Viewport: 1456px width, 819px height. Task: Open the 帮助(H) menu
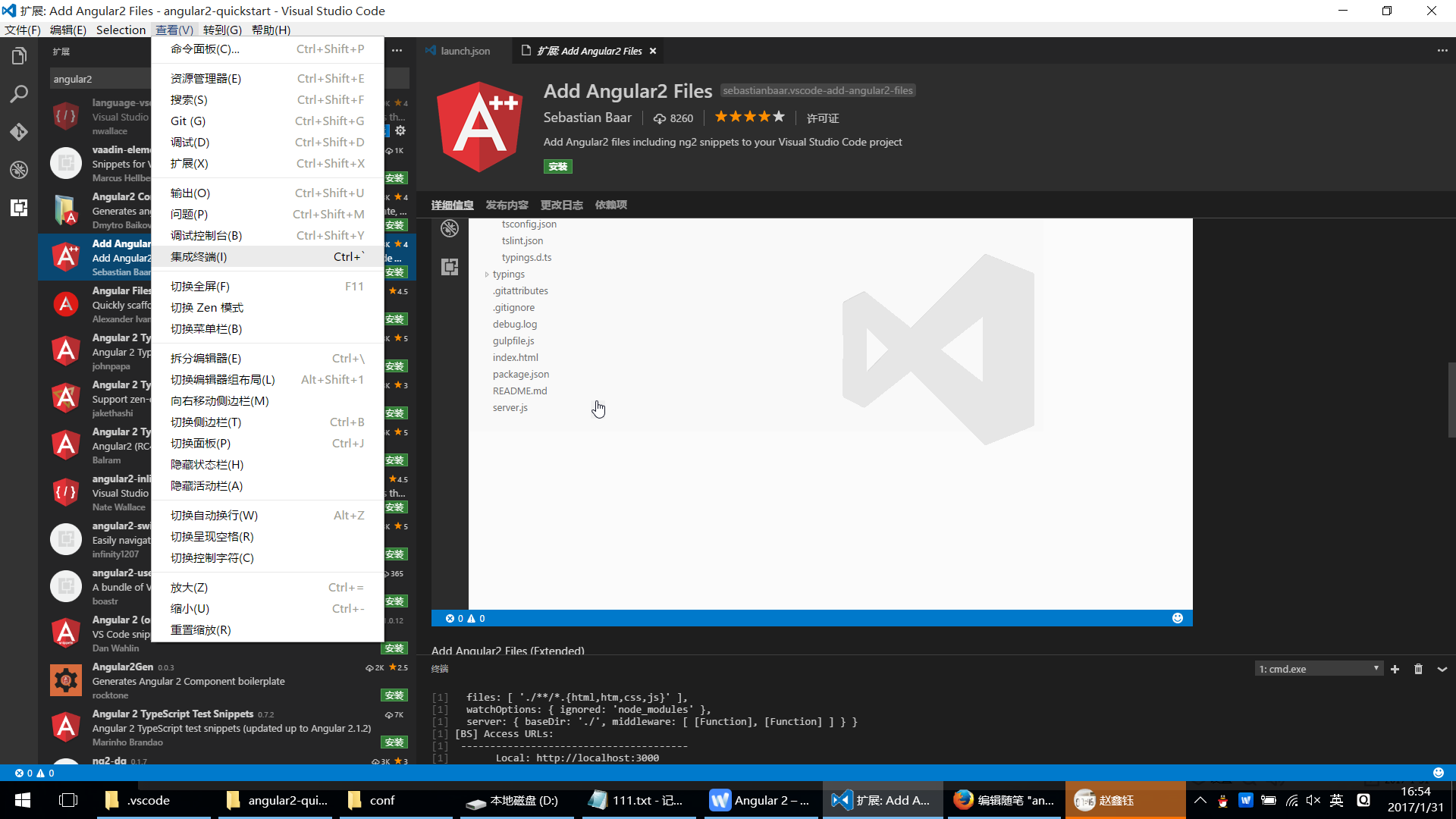[271, 30]
